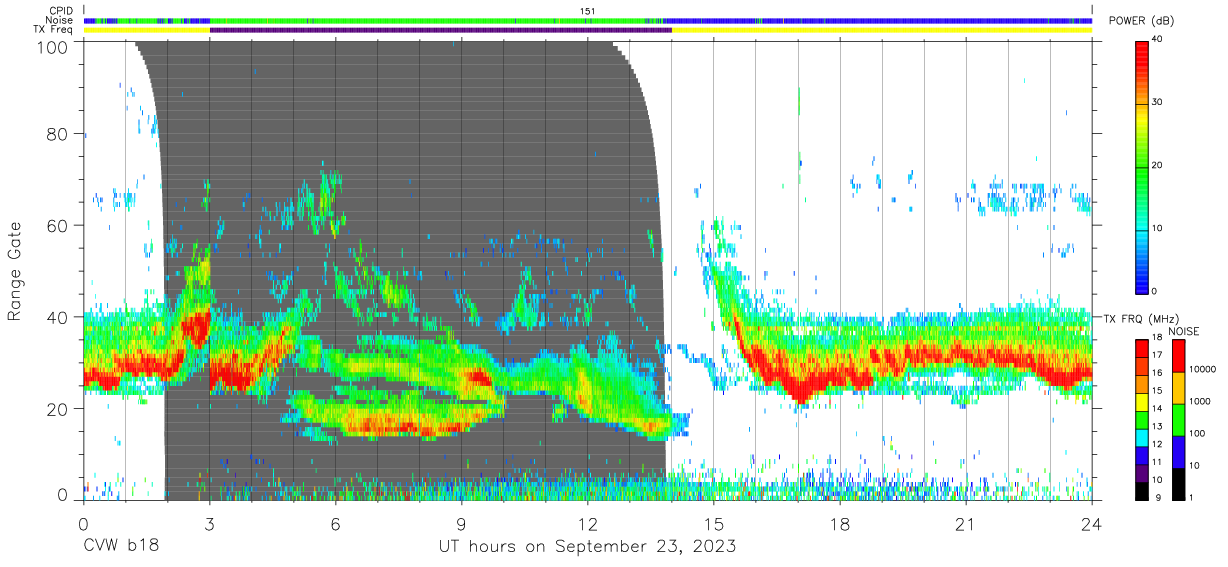Click the CPID value '151'
The image size is (1228, 567).
(588, 11)
